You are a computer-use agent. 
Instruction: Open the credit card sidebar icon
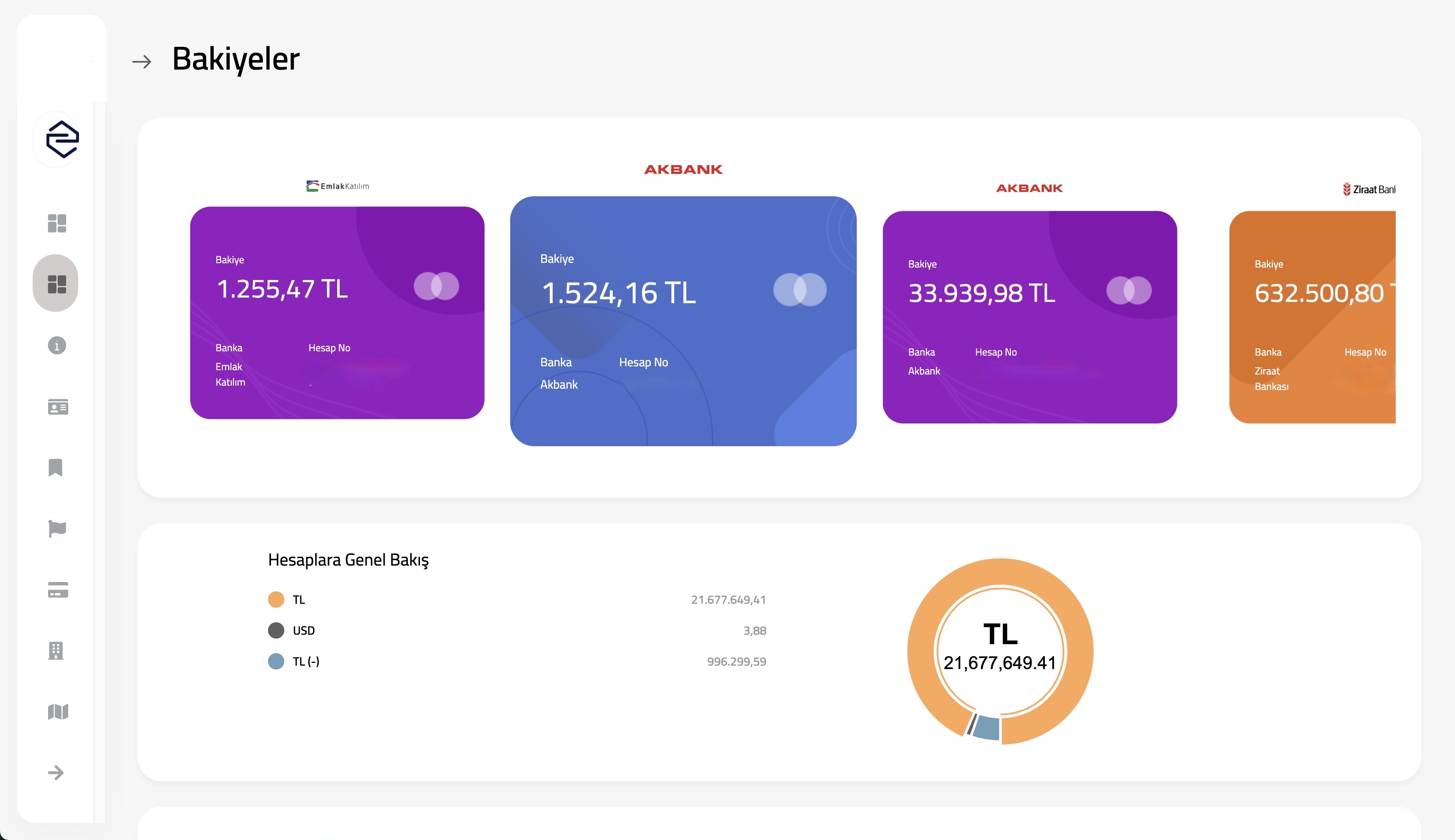coord(58,590)
